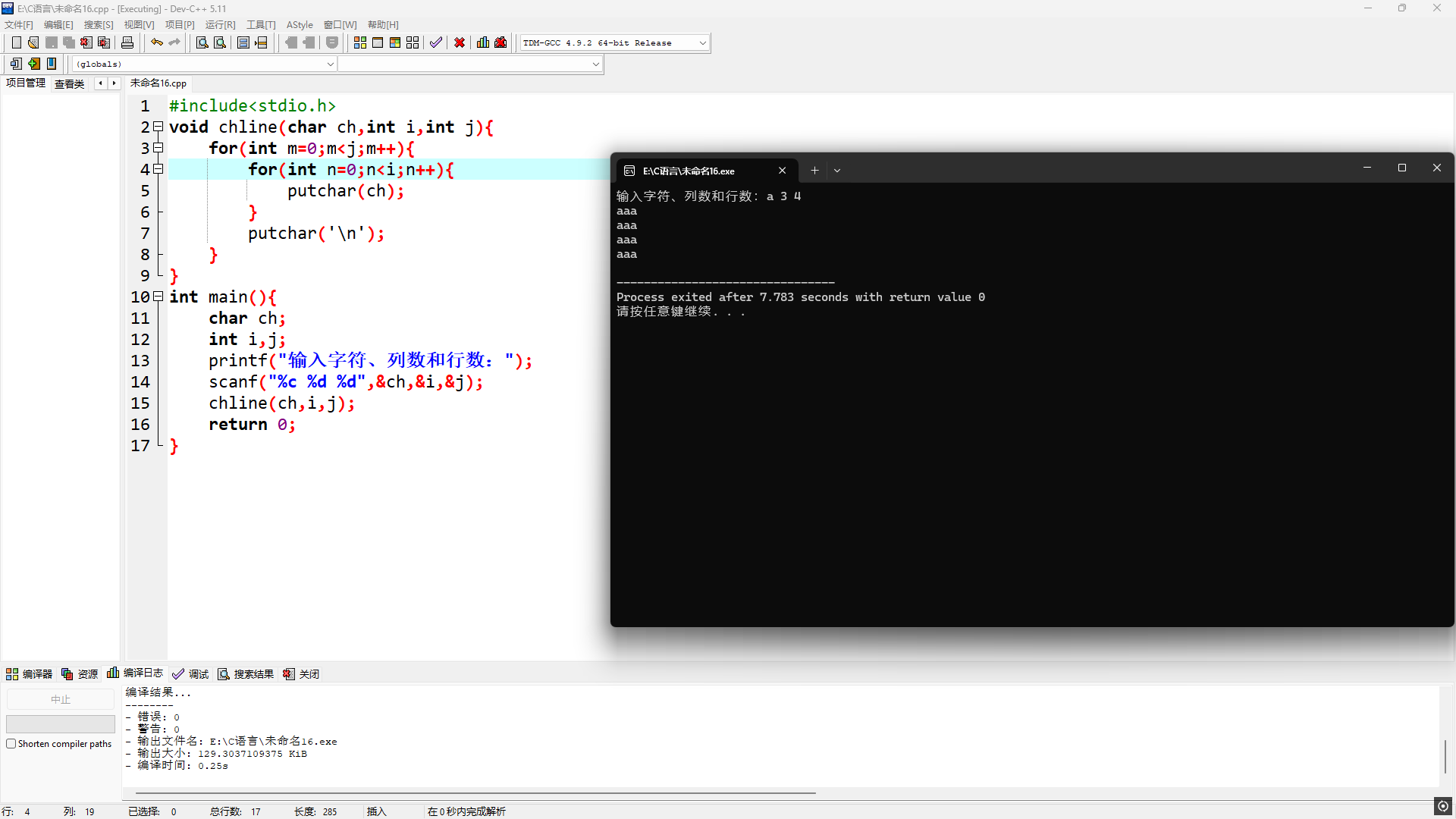The height and width of the screenshot is (819, 1456).
Task: Click the Find magnifier icon in toolbar
Action: (x=202, y=42)
